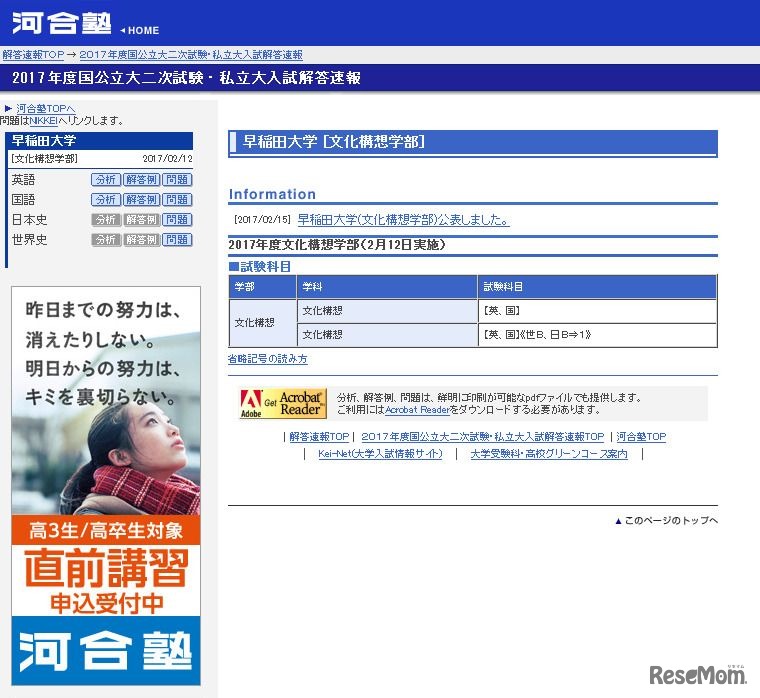The image size is (760, 698).
Task: Open 大学受験科・高校グリーンコース案内 link
Action: (x=549, y=454)
